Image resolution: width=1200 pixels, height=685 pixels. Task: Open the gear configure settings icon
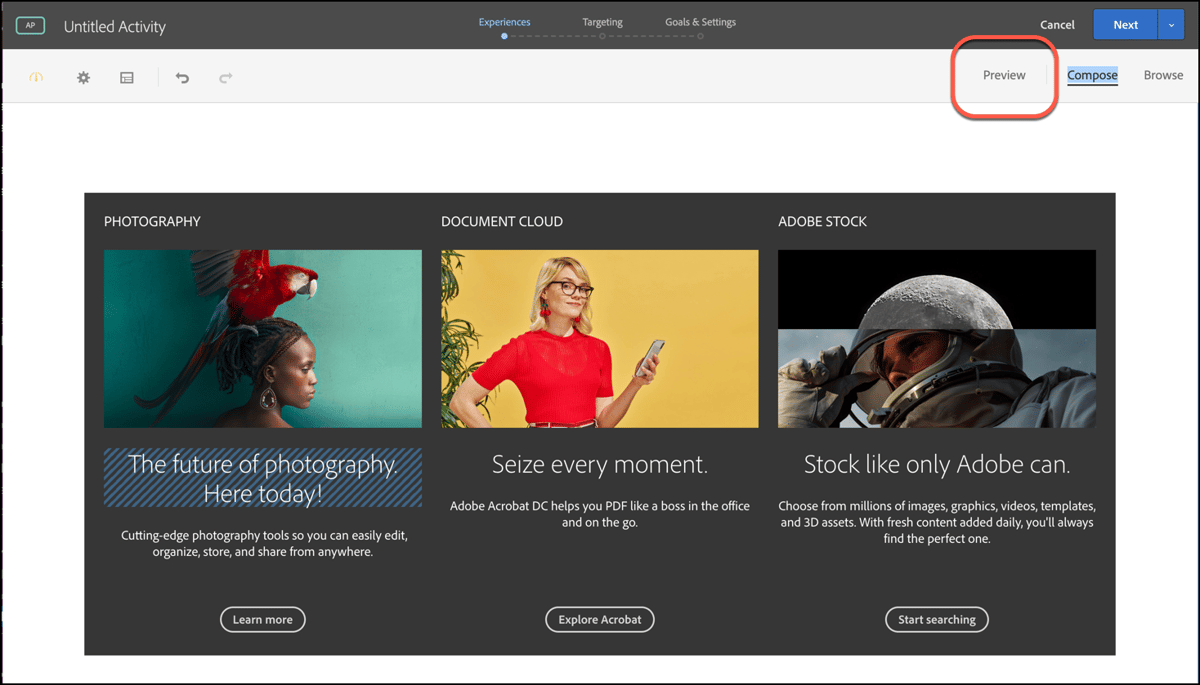coord(84,77)
